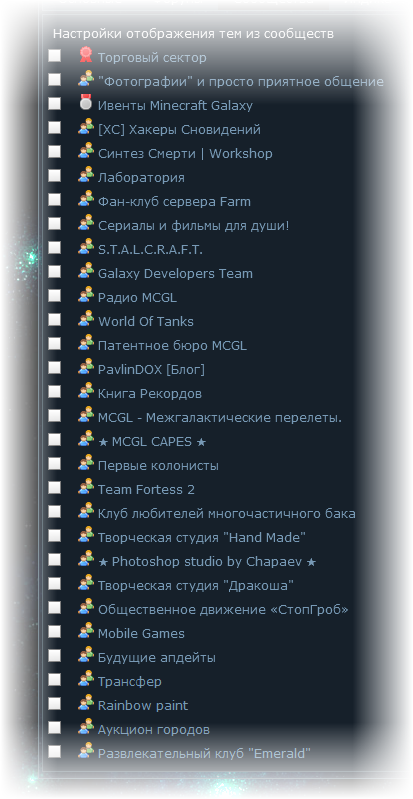Click the group icon beside Книга Рекордов
The height and width of the screenshot is (799, 413).
pos(86,391)
